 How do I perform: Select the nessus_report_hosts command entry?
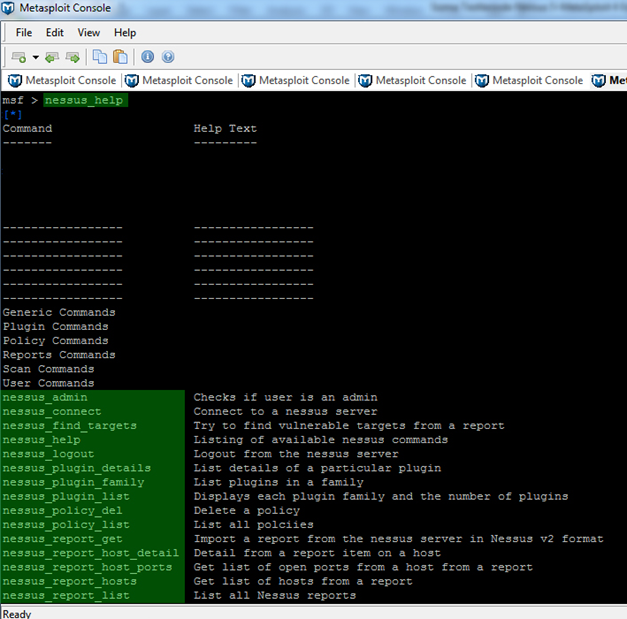coord(70,581)
